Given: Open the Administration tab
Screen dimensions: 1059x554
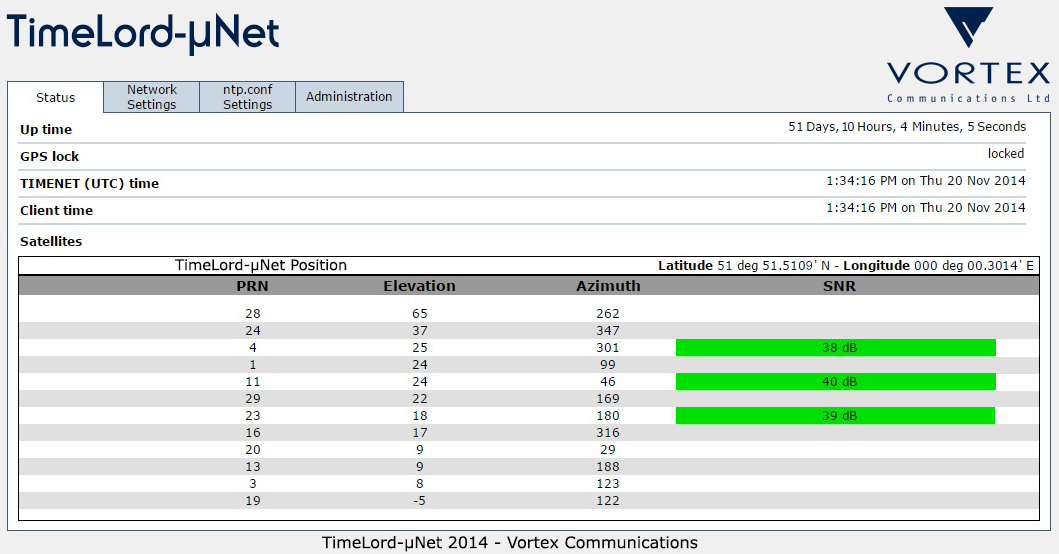Looking at the screenshot, I should (x=349, y=97).
